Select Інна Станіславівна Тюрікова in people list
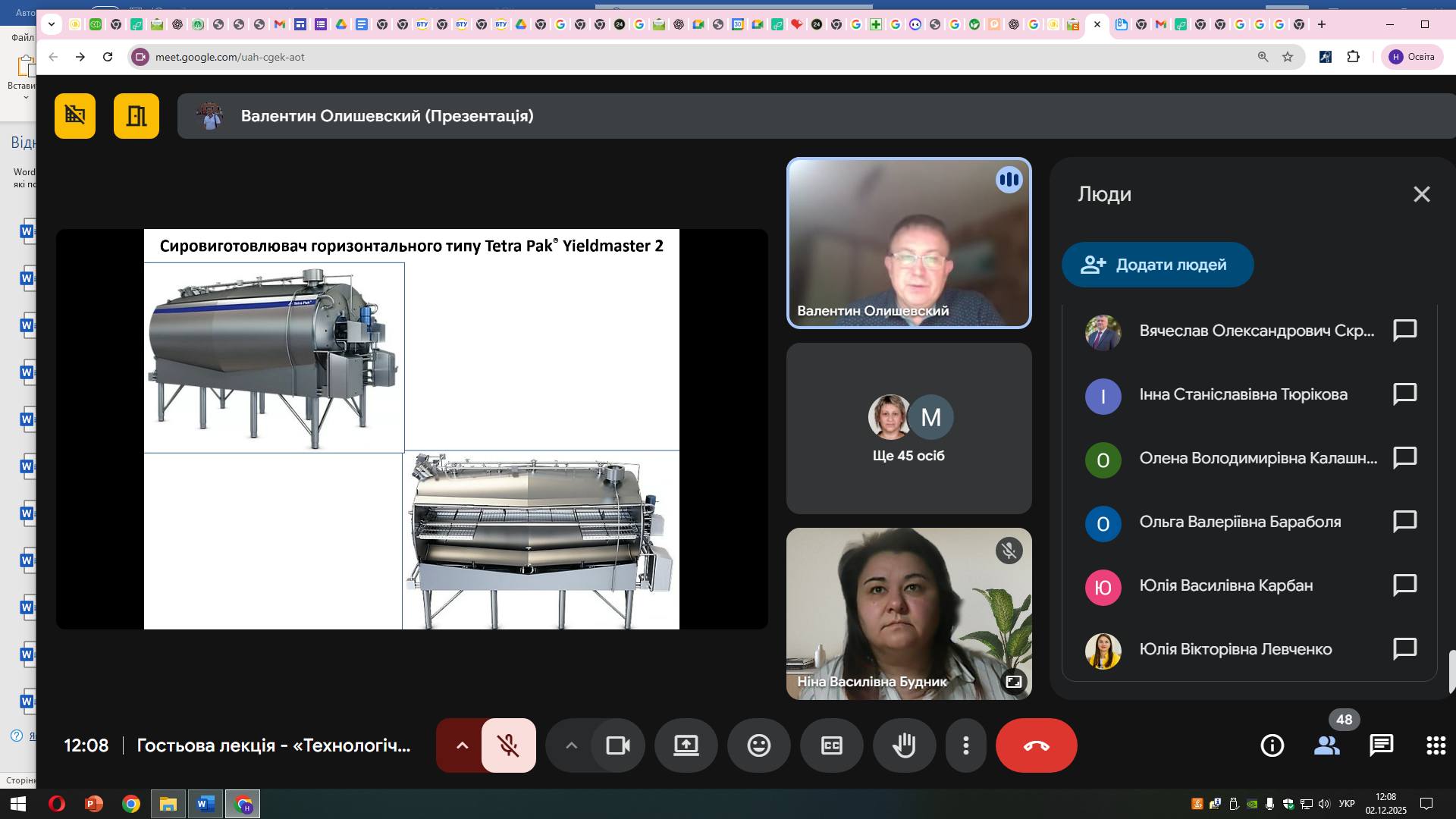1456x819 pixels. [x=1243, y=394]
